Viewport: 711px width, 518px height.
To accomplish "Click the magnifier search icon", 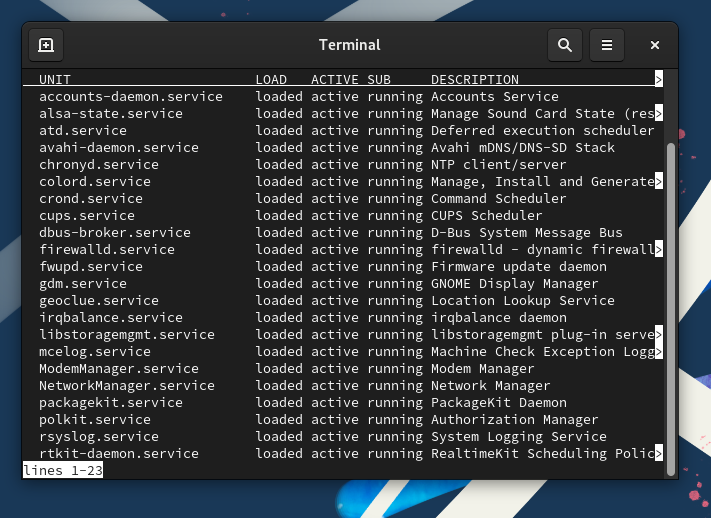I will 565,45.
